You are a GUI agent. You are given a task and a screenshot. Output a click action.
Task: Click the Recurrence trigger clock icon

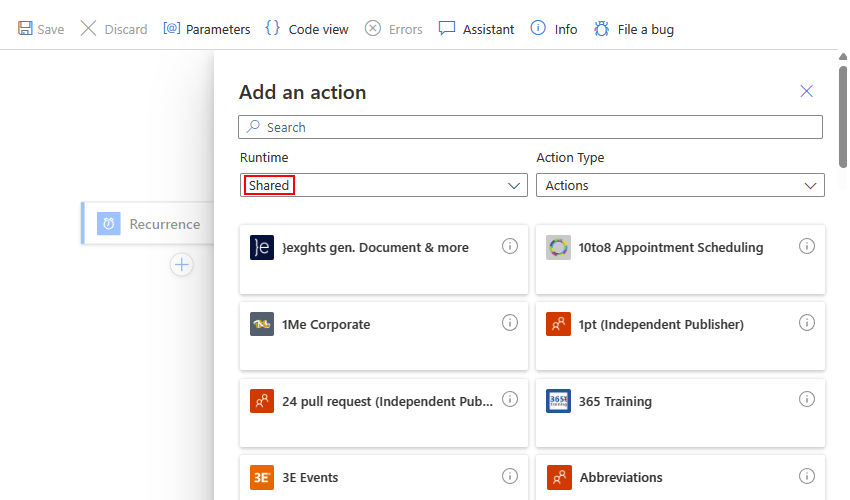click(109, 224)
